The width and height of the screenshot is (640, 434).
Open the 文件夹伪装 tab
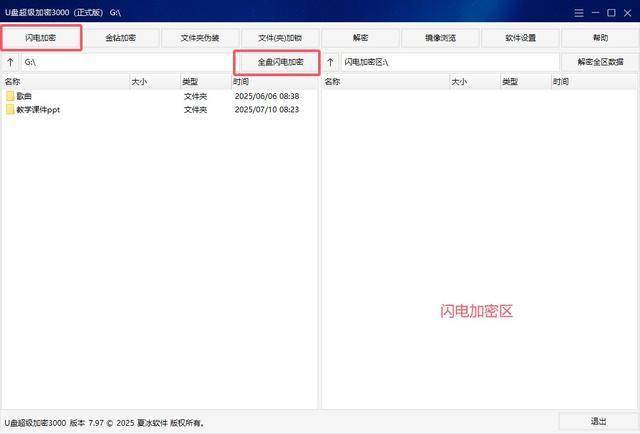pos(200,38)
